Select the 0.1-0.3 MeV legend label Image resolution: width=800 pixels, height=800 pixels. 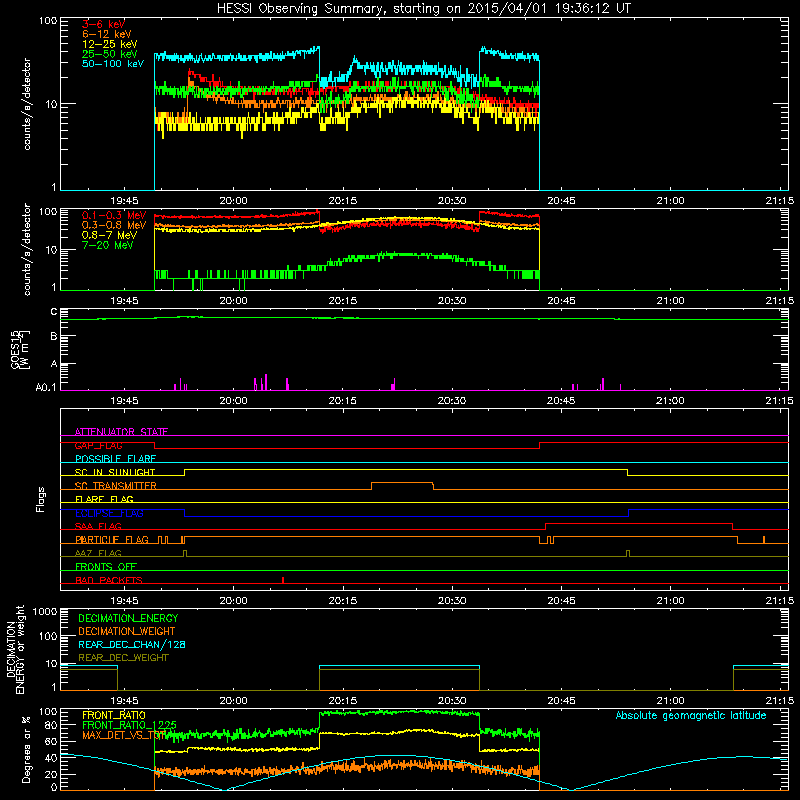(x=114, y=215)
